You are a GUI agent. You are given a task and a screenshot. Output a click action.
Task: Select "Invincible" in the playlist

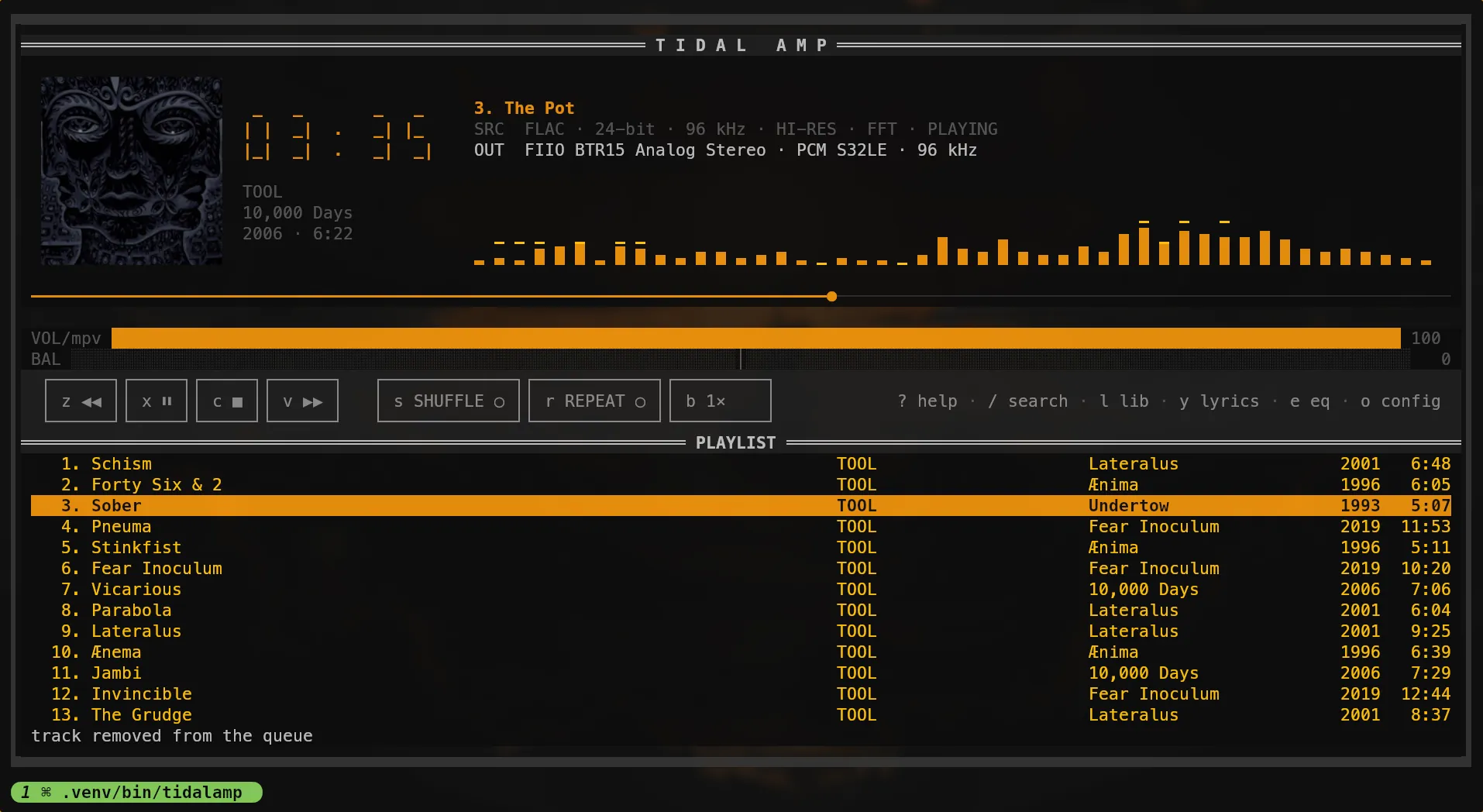tap(741, 693)
